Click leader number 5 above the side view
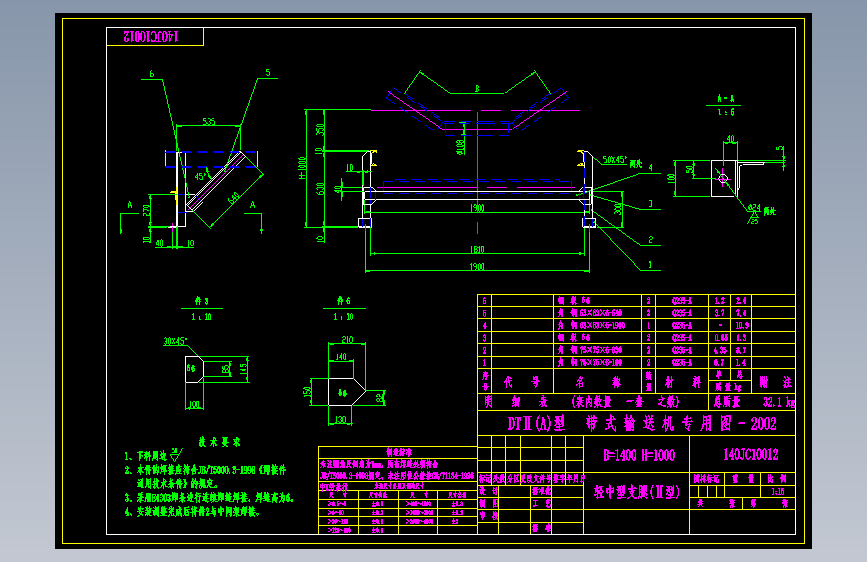 [268, 72]
